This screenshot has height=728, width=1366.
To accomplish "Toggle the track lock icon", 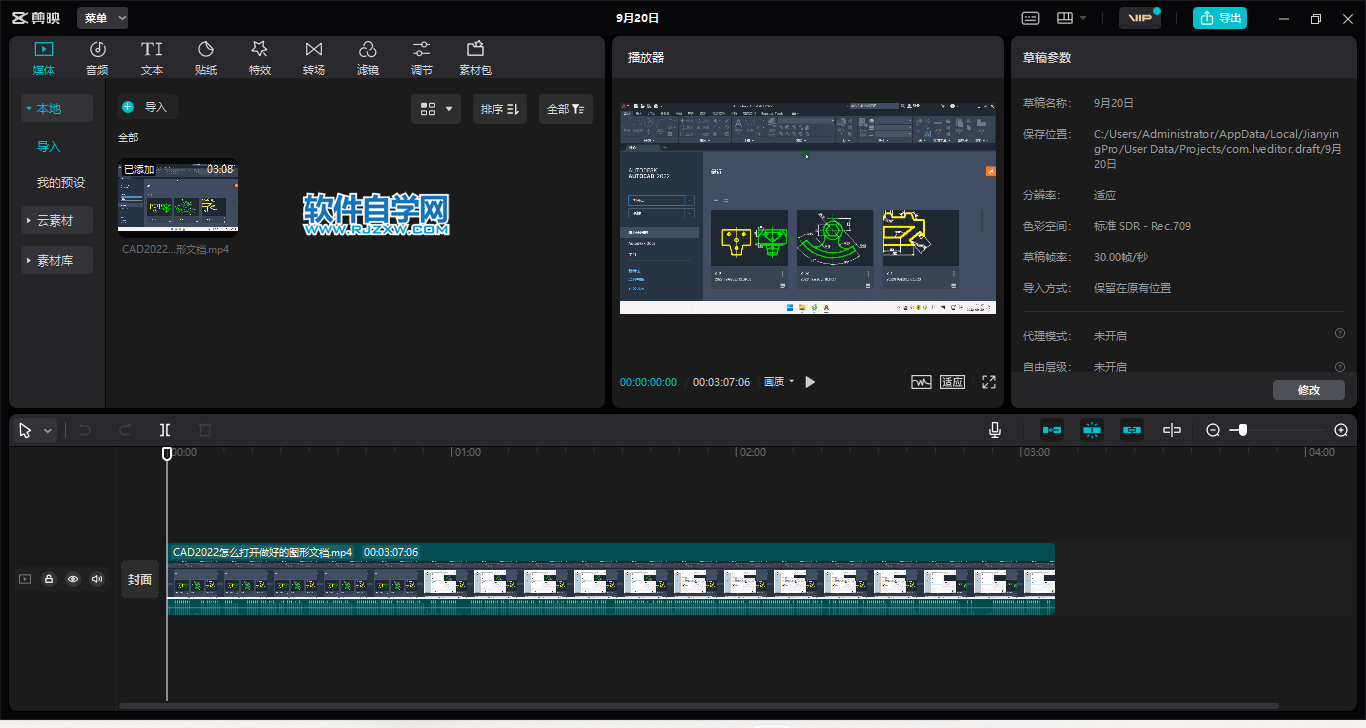I will [48, 579].
